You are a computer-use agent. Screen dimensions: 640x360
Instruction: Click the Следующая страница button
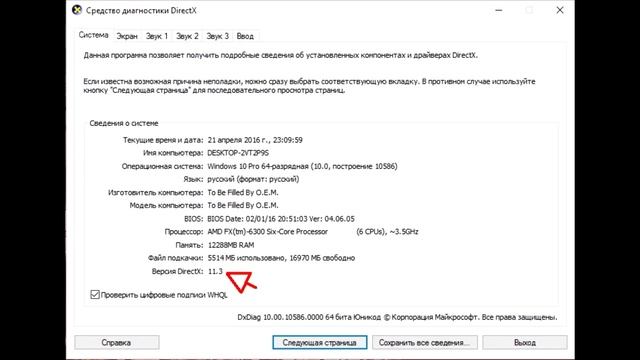320,342
